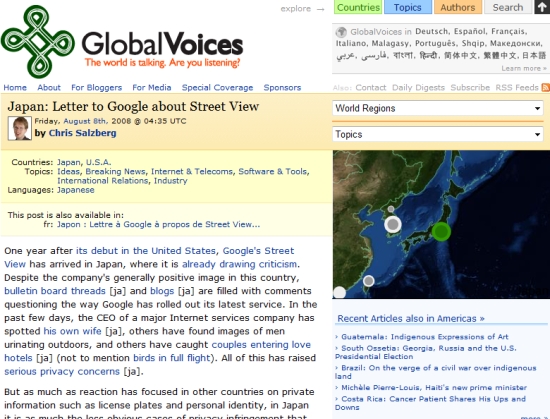Open Guatemala: Indigenous Expressions of Art
The image size is (550, 419).
tap(425, 337)
